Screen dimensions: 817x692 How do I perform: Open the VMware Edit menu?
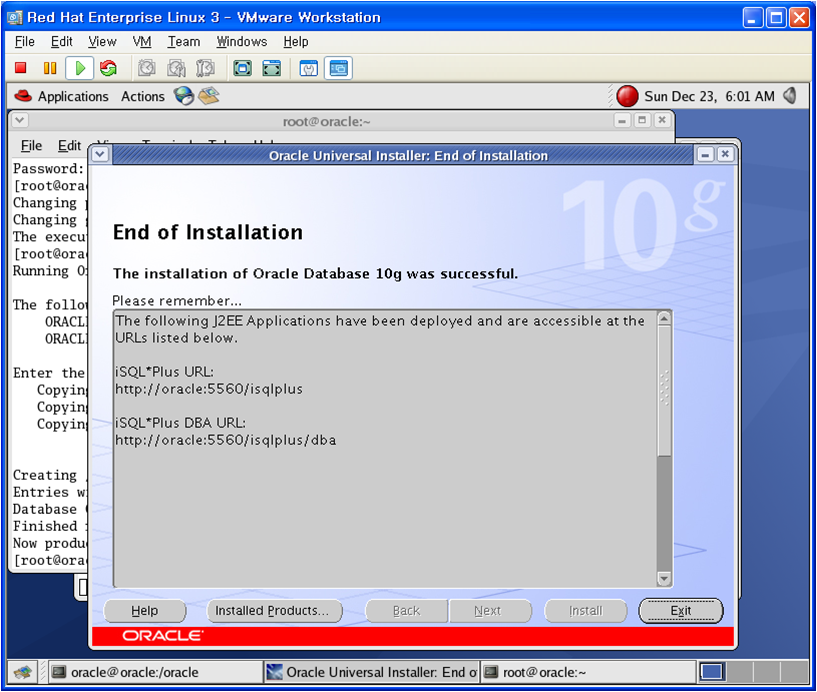61,42
